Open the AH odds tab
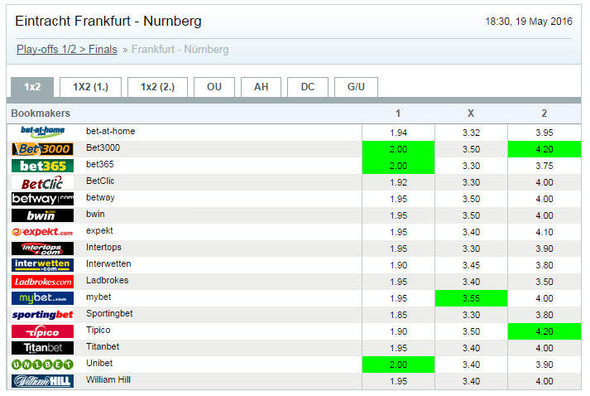 click(x=261, y=87)
